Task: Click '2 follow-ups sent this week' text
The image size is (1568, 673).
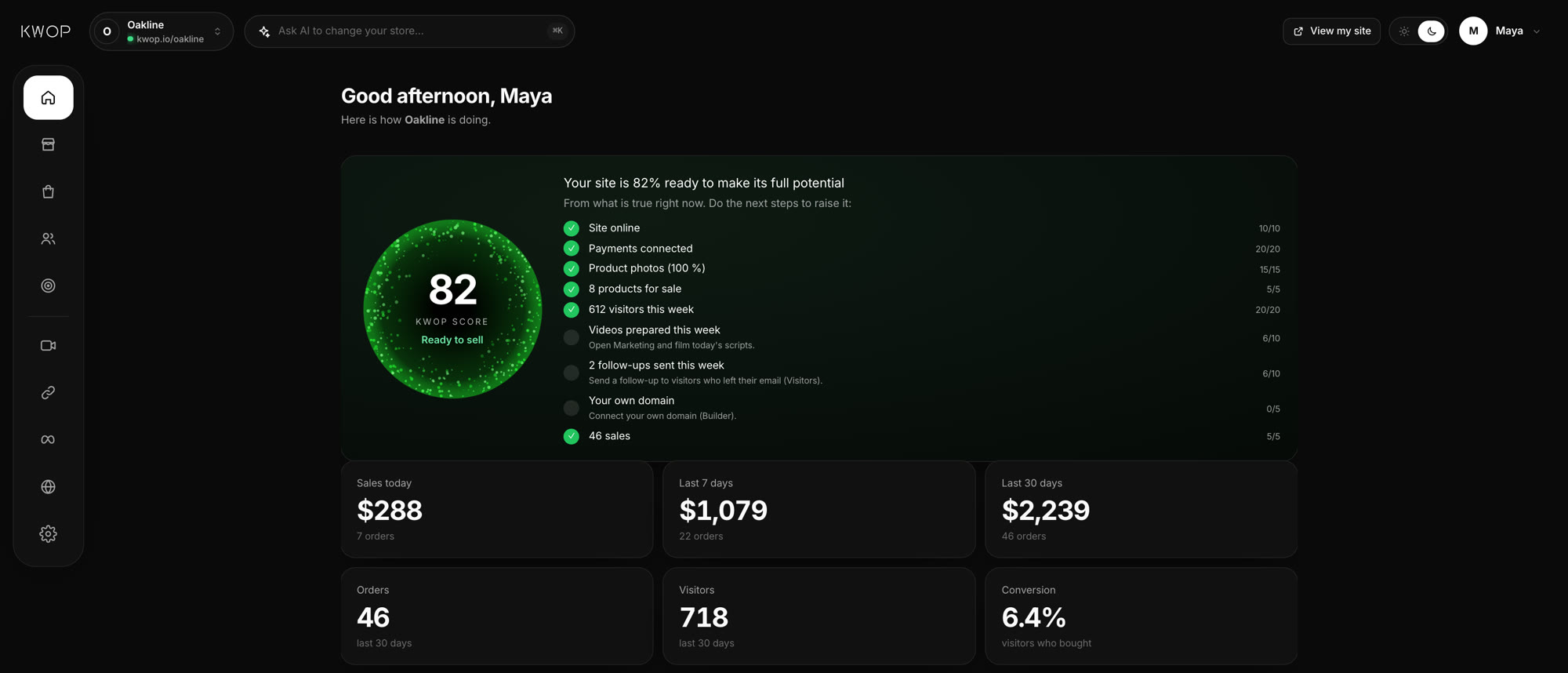Action: pyautogui.click(x=656, y=366)
